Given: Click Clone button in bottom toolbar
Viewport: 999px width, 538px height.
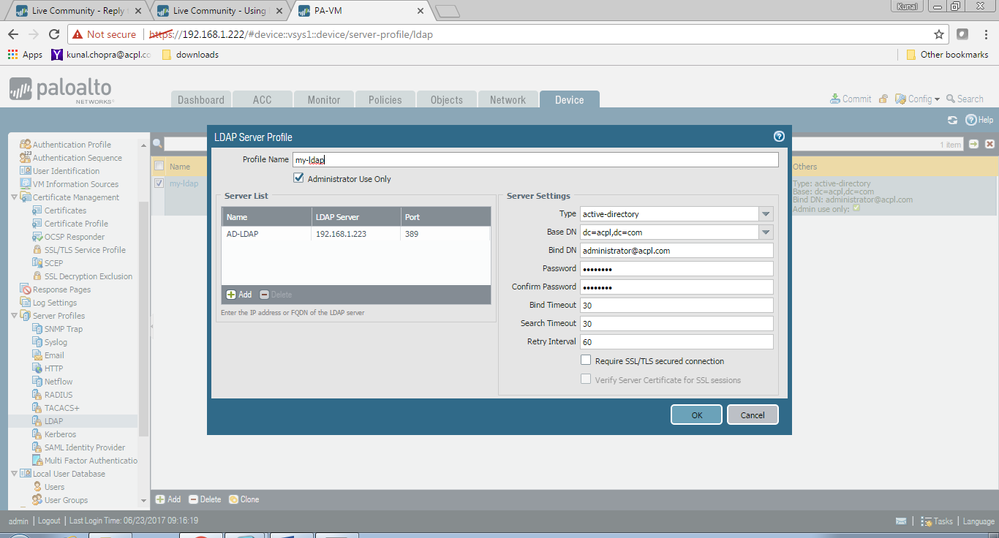Looking at the screenshot, I should point(244,499).
